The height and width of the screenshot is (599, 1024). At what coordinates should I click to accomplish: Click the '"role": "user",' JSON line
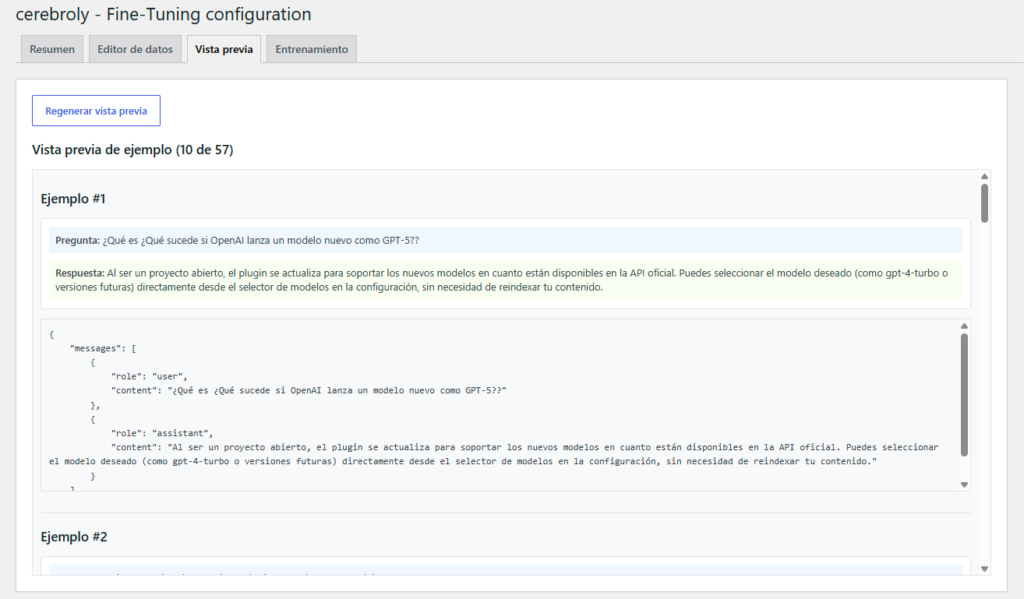(x=149, y=376)
